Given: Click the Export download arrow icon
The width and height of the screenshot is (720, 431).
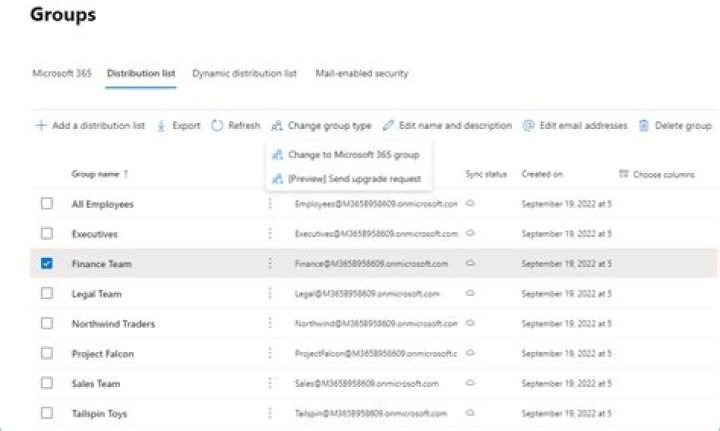Looking at the screenshot, I should coord(161,126).
